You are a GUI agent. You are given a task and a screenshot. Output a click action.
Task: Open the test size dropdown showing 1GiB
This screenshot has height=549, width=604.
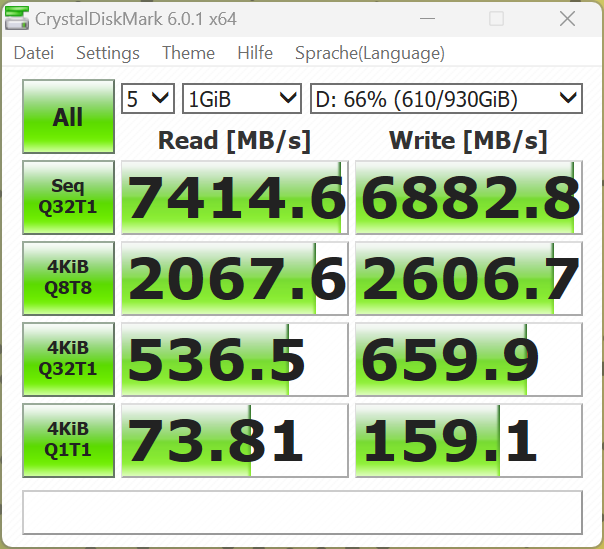point(242,99)
